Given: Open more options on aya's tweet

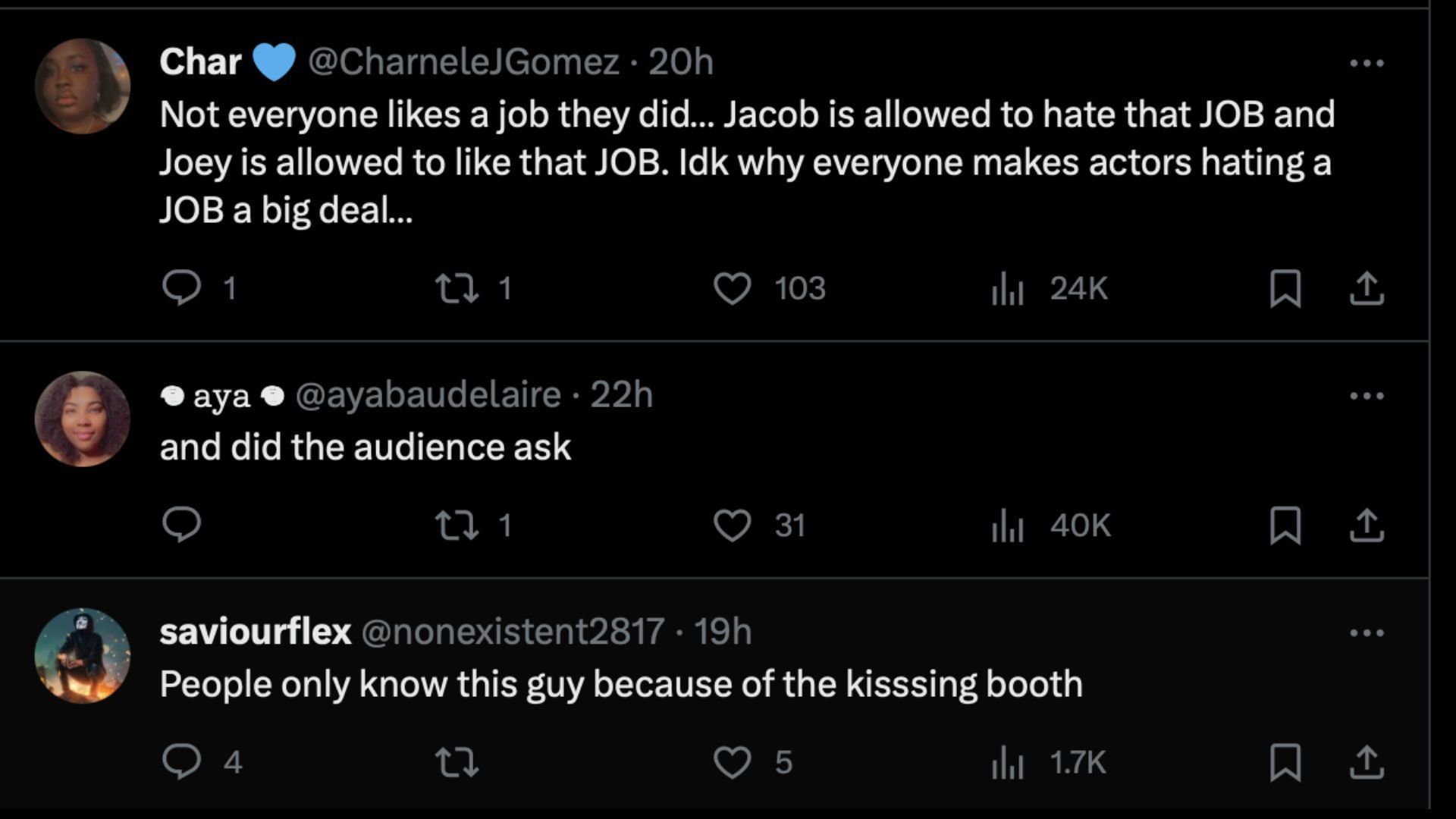Looking at the screenshot, I should point(1367,396).
